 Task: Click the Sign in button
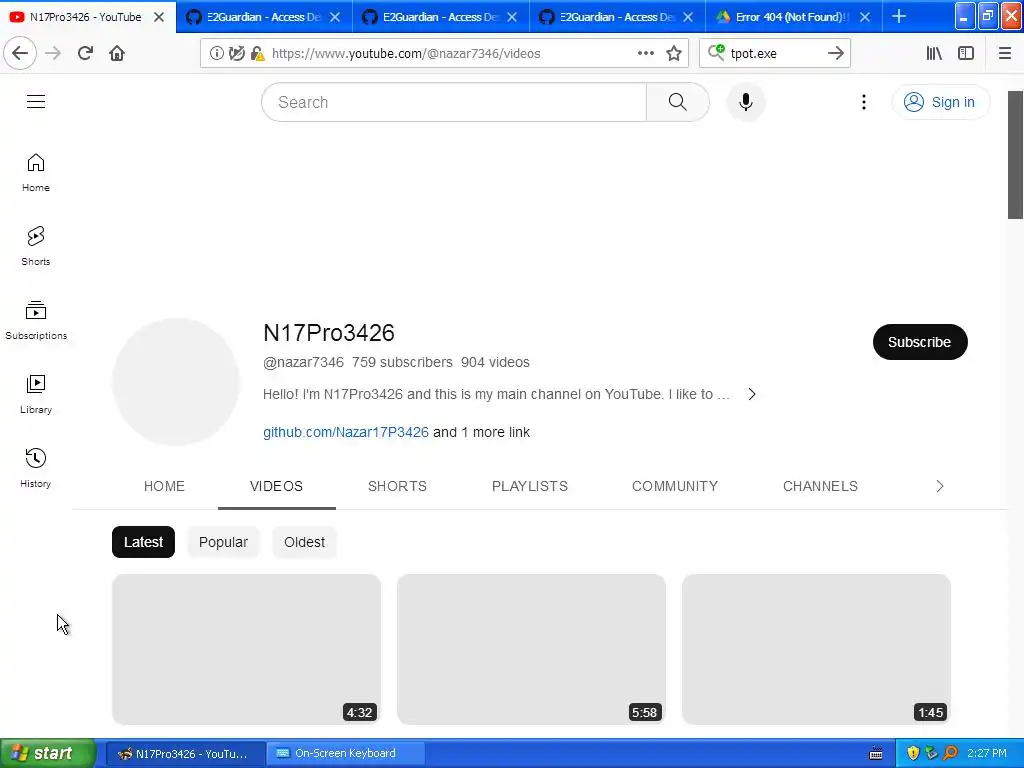[x=940, y=102]
